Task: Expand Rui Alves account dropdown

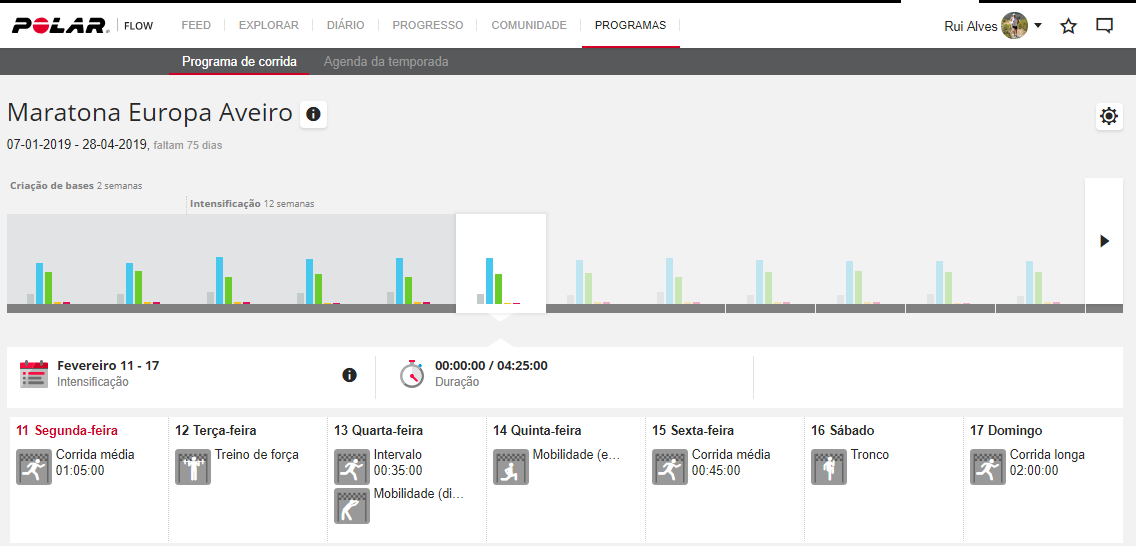Action: [x=1037, y=26]
